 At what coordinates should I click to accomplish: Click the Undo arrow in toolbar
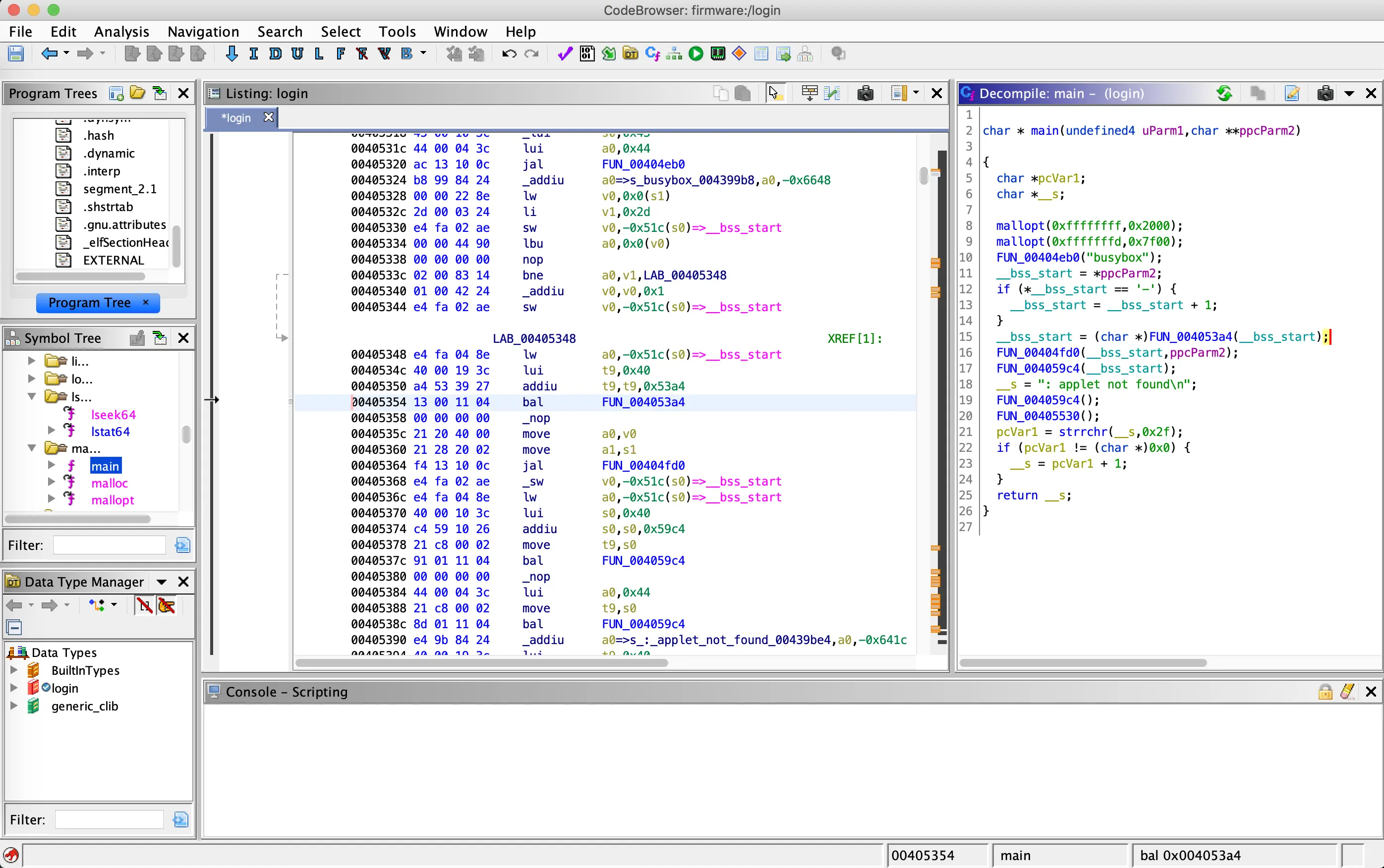tap(509, 54)
